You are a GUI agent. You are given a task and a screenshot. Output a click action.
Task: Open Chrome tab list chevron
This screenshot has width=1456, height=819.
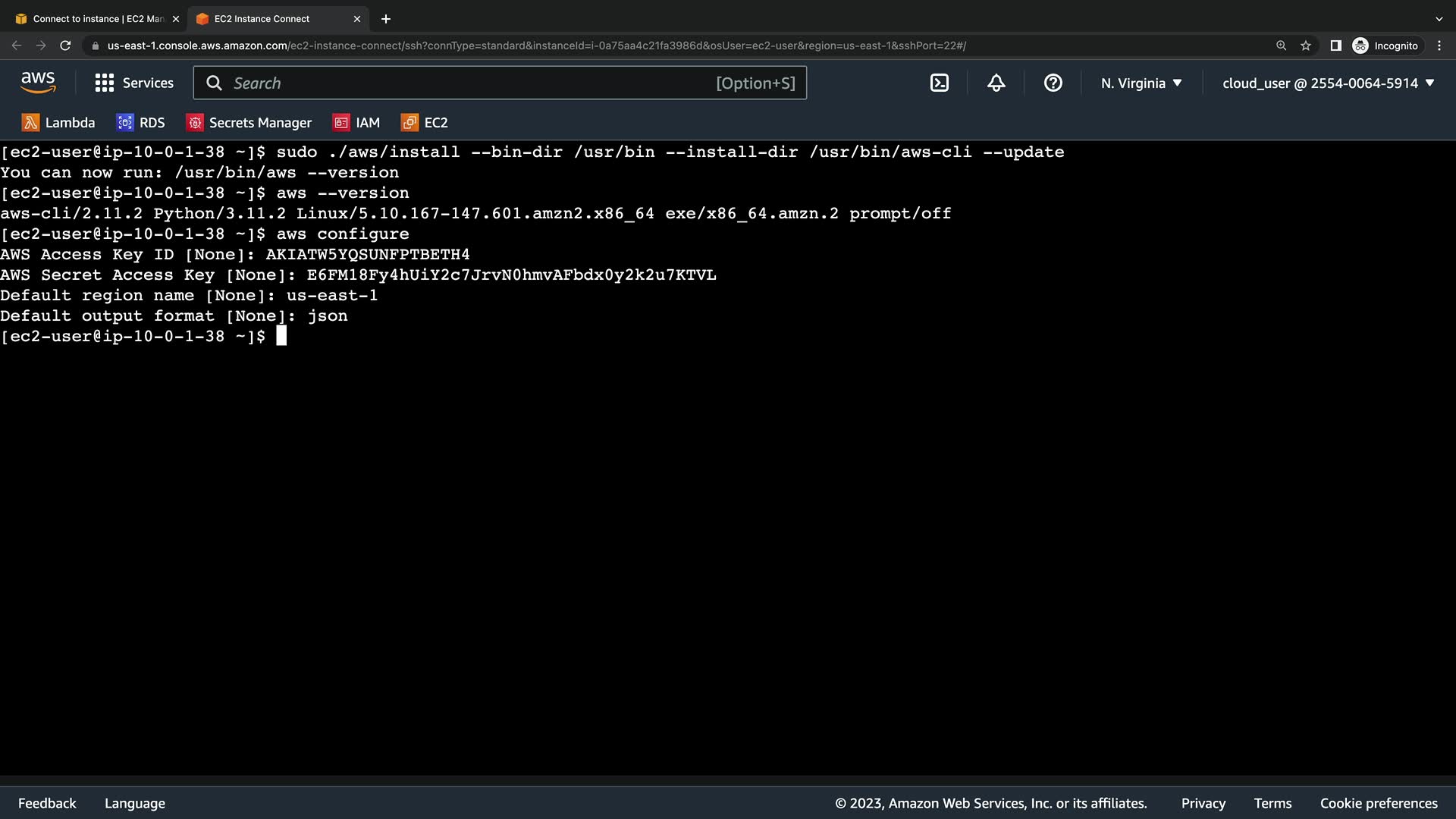pyautogui.click(x=1439, y=19)
